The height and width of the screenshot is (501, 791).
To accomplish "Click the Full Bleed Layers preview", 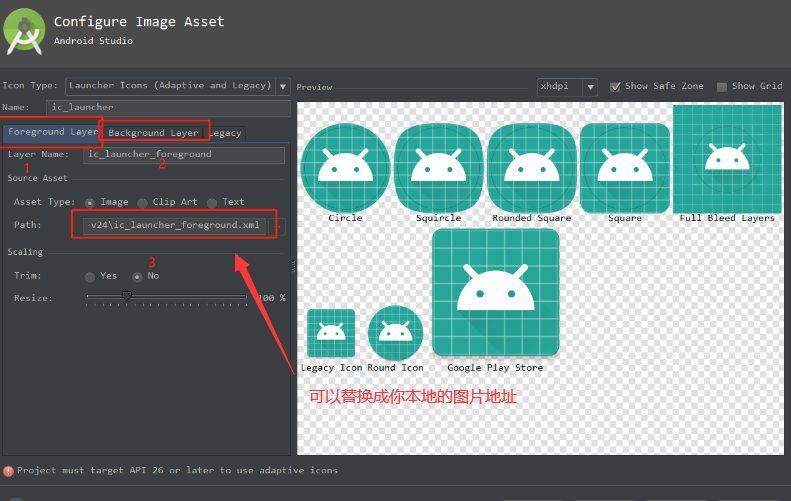I will [727, 159].
